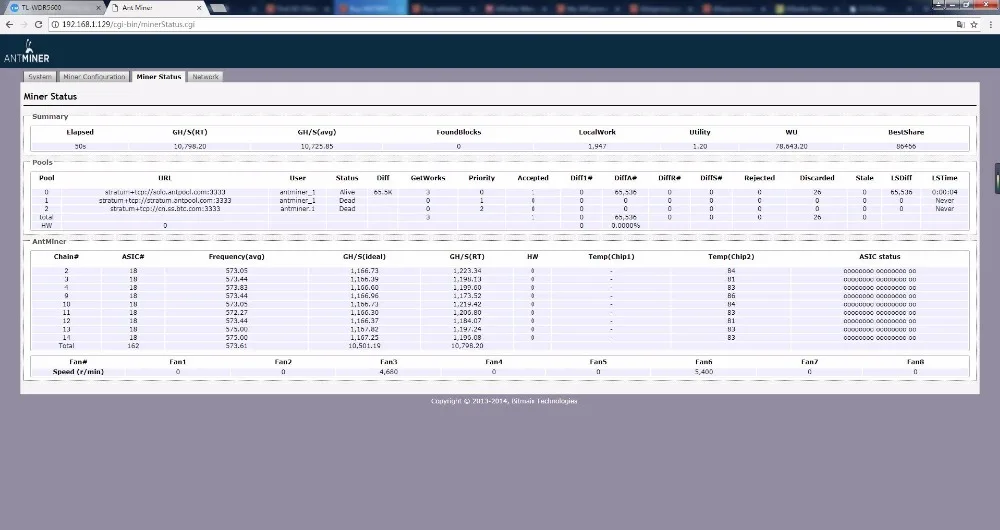Viewport: 1000px width, 530px height.
Task: Click the Dead status of pool 1
Action: pos(347,200)
